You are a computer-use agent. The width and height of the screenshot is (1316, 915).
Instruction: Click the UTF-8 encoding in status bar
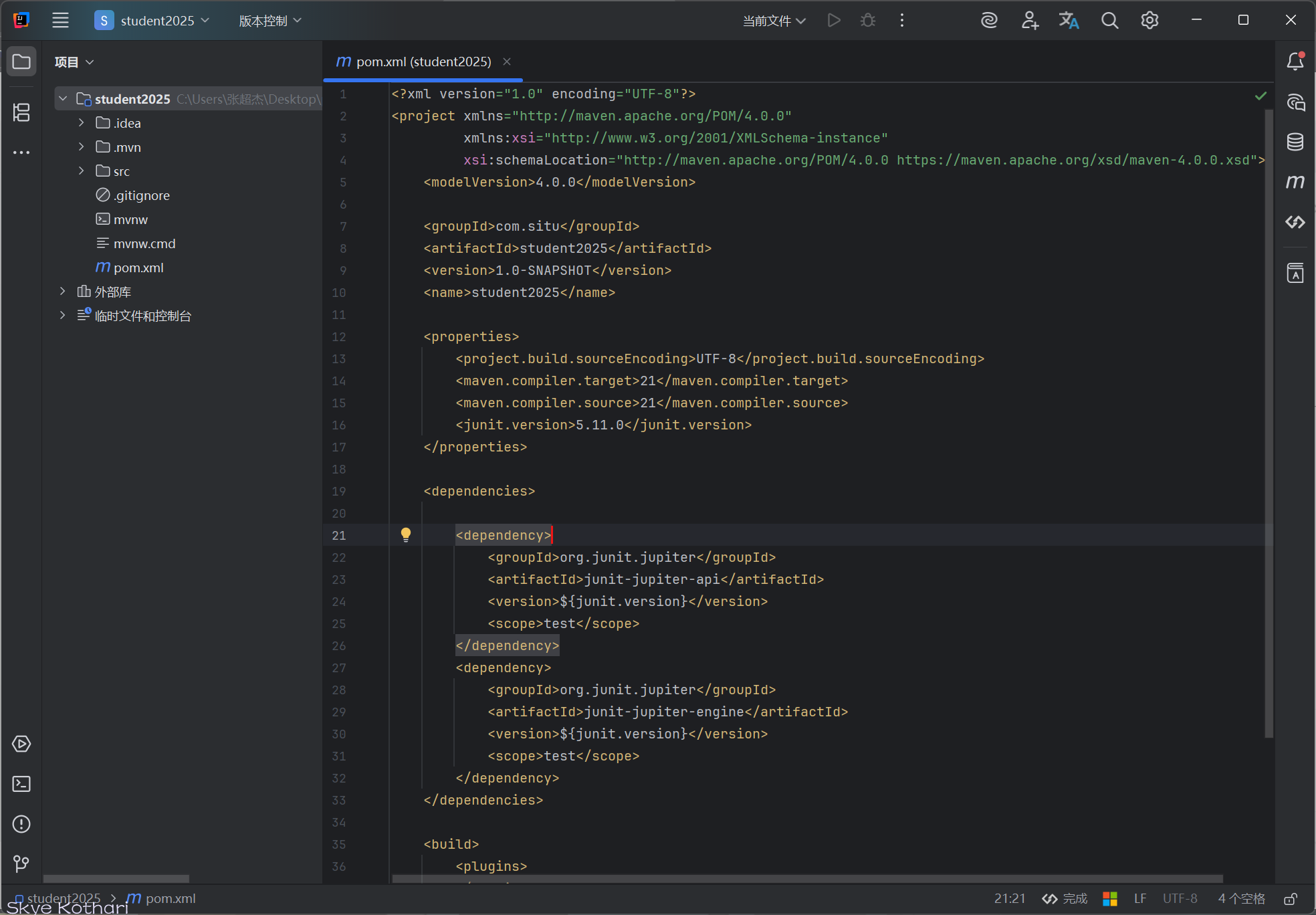(1180, 899)
